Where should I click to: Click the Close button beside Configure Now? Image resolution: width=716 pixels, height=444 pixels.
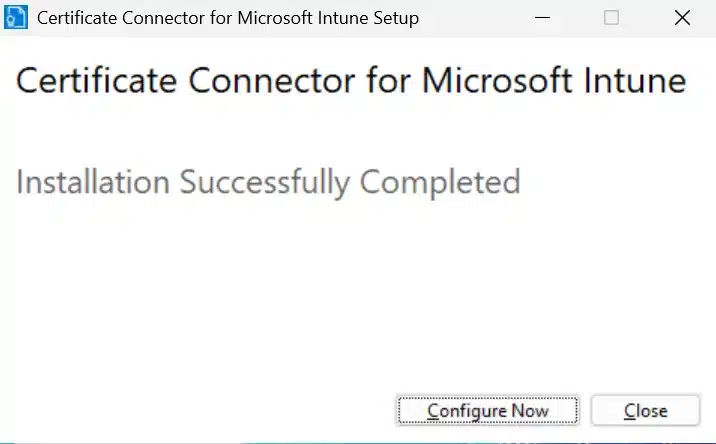tap(645, 410)
